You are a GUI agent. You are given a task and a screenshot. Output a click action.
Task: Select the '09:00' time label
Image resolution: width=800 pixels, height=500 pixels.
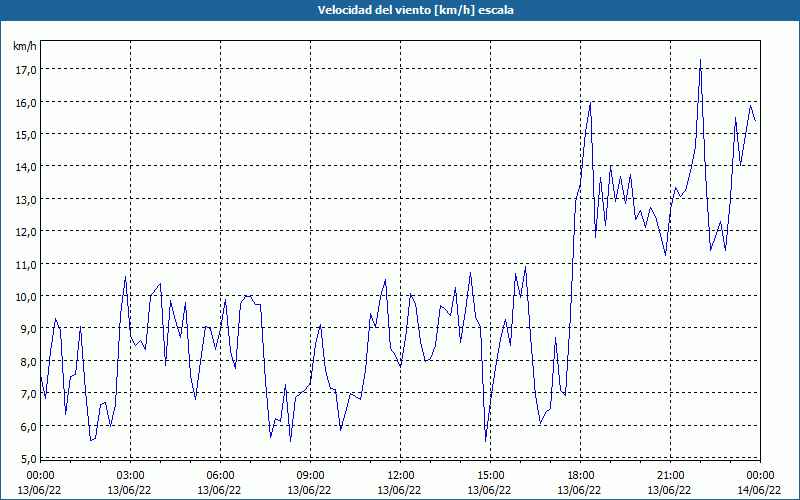(310, 476)
